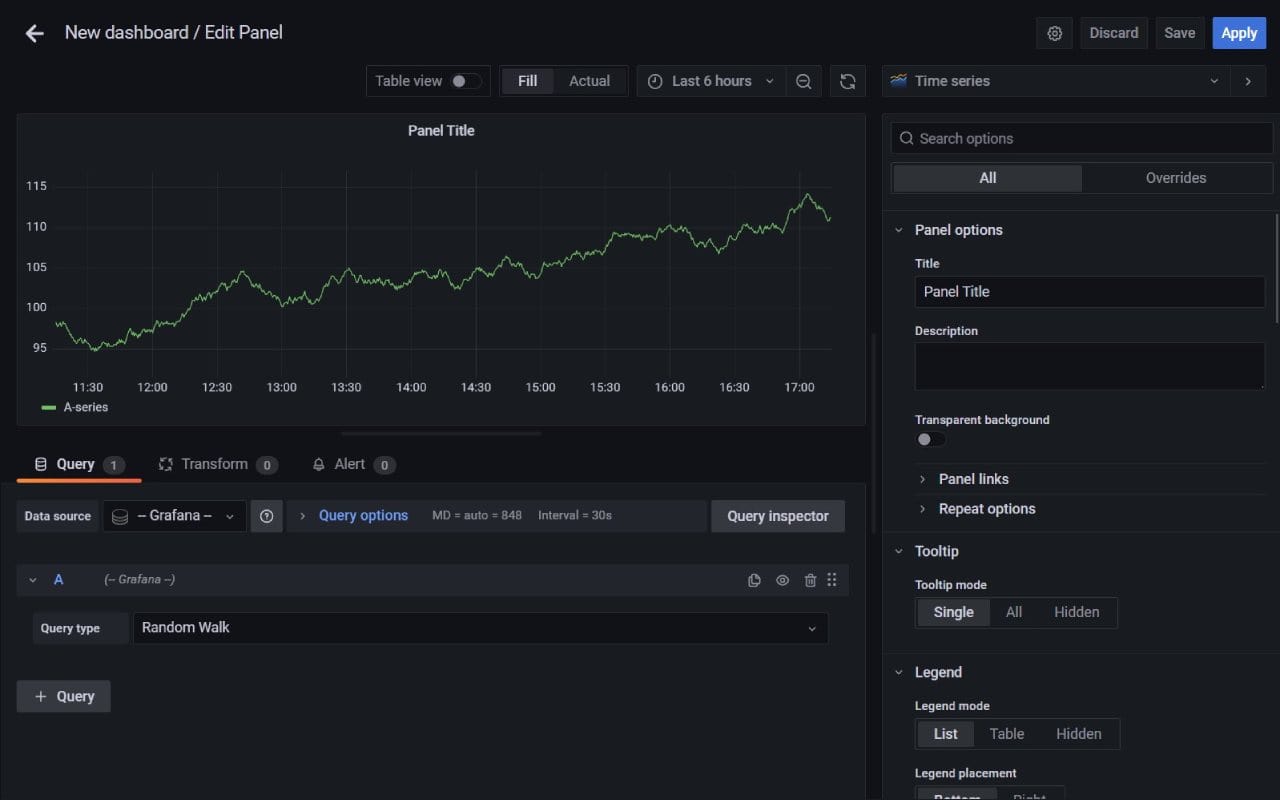
Task: Click the back arrow to exit panel edit
Action: [x=34, y=33]
